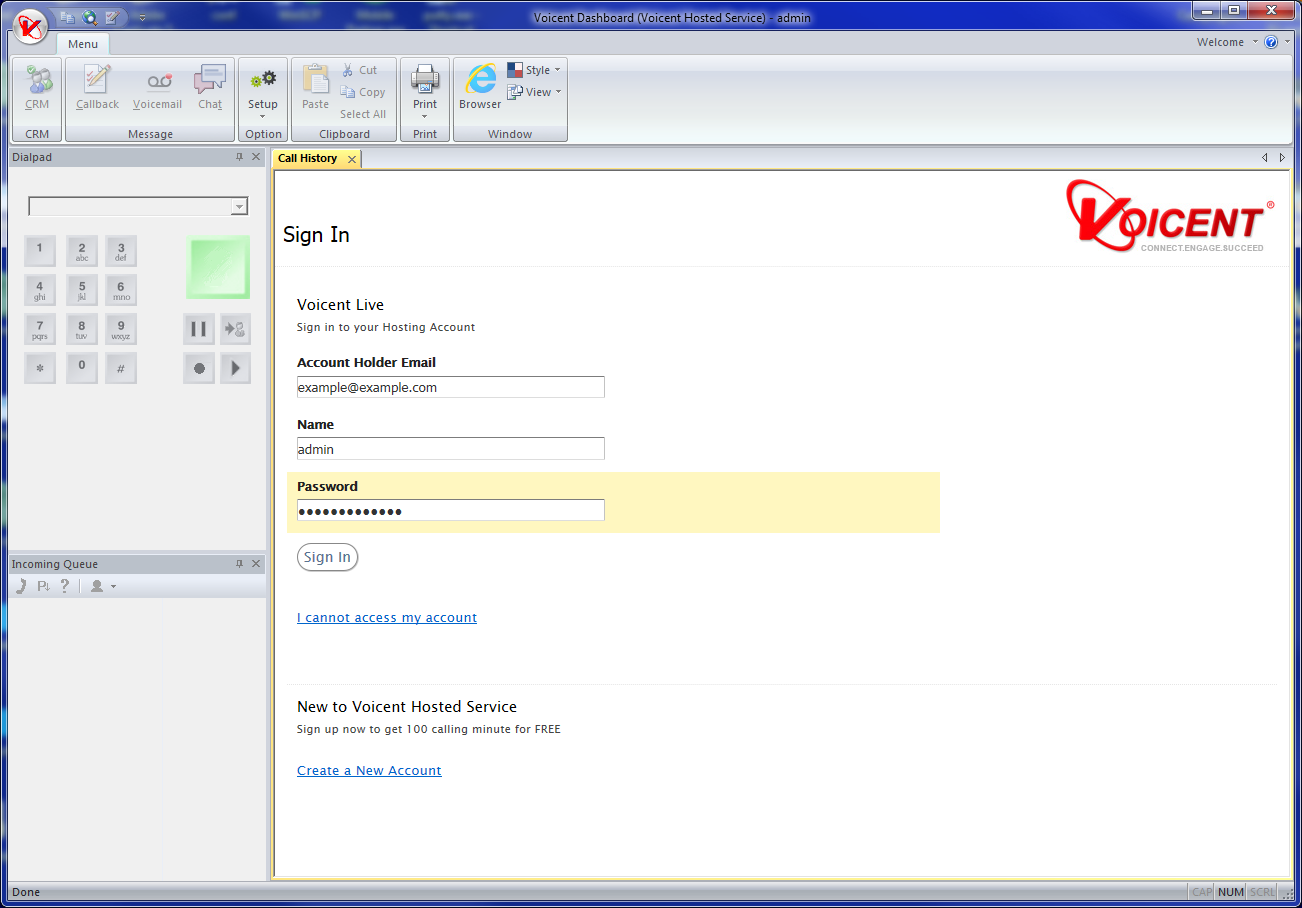The height and width of the screenshot is (908, 1302).
Task: Dial digit 4 ghi on the Dialpad
Action: (x=40, y=290)
